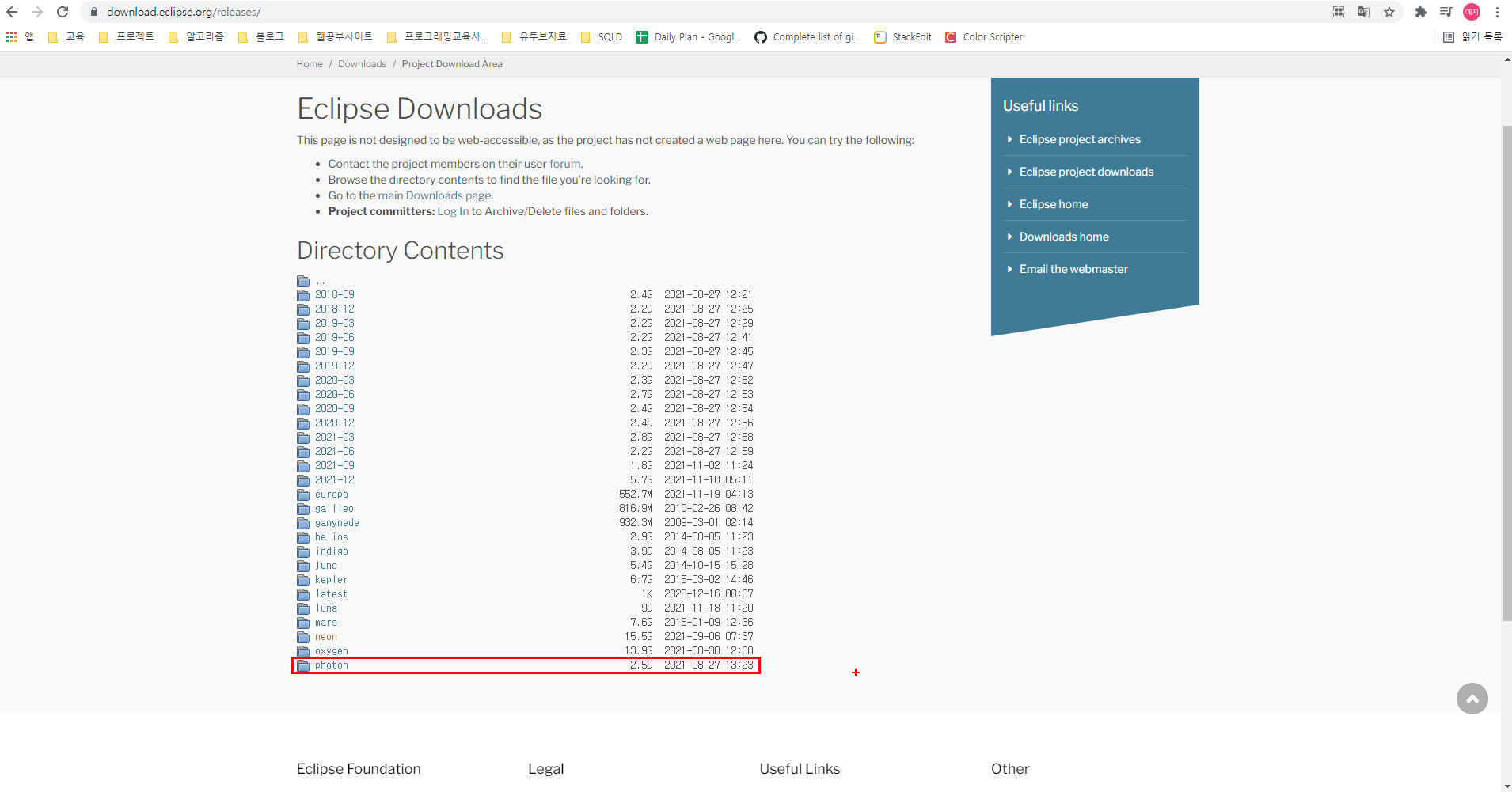Open the juno directory
Screen dimensions: 1512x792
pos(326,566)
